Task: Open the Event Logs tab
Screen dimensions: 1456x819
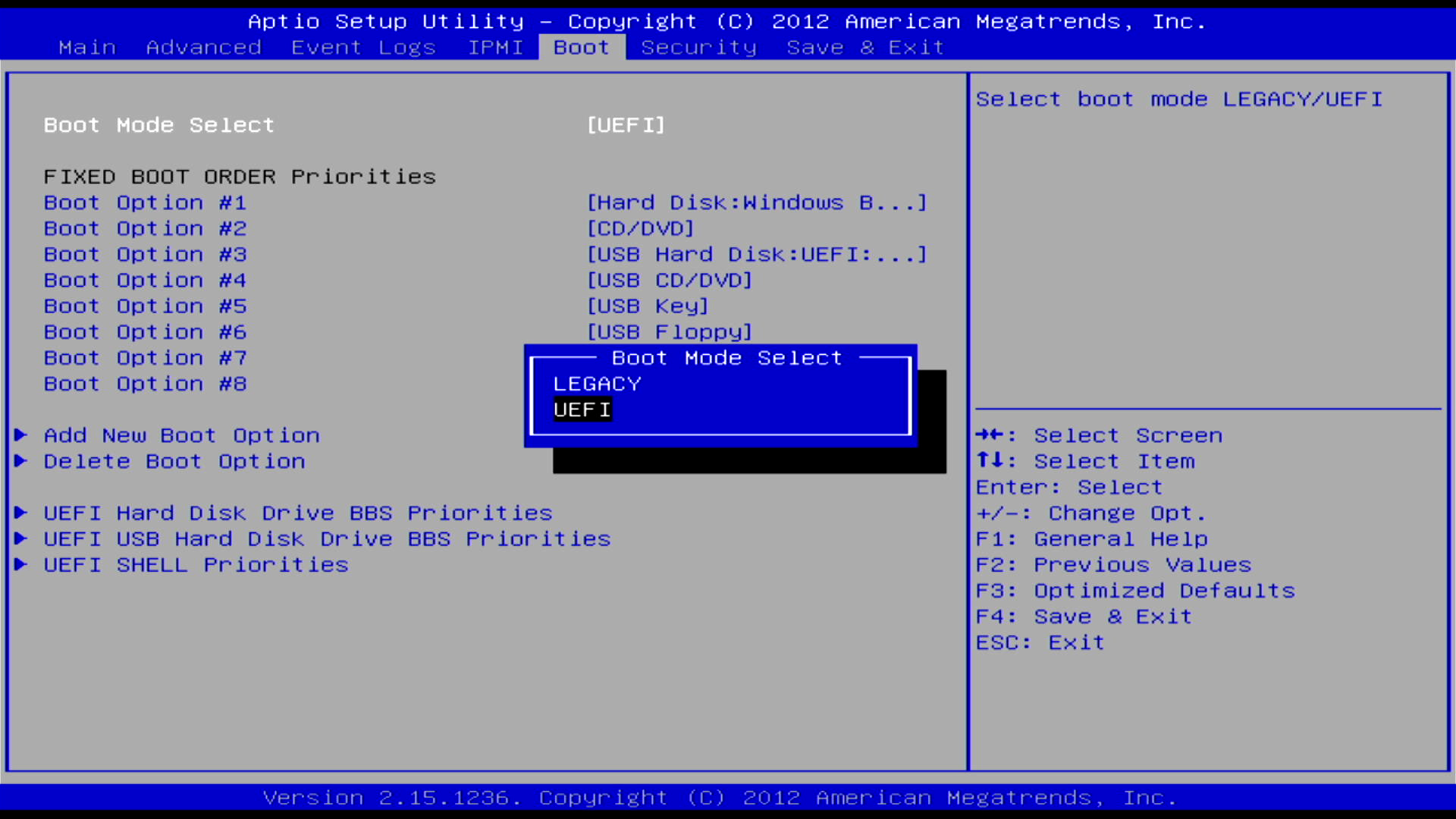Action: tap(363, 48)
